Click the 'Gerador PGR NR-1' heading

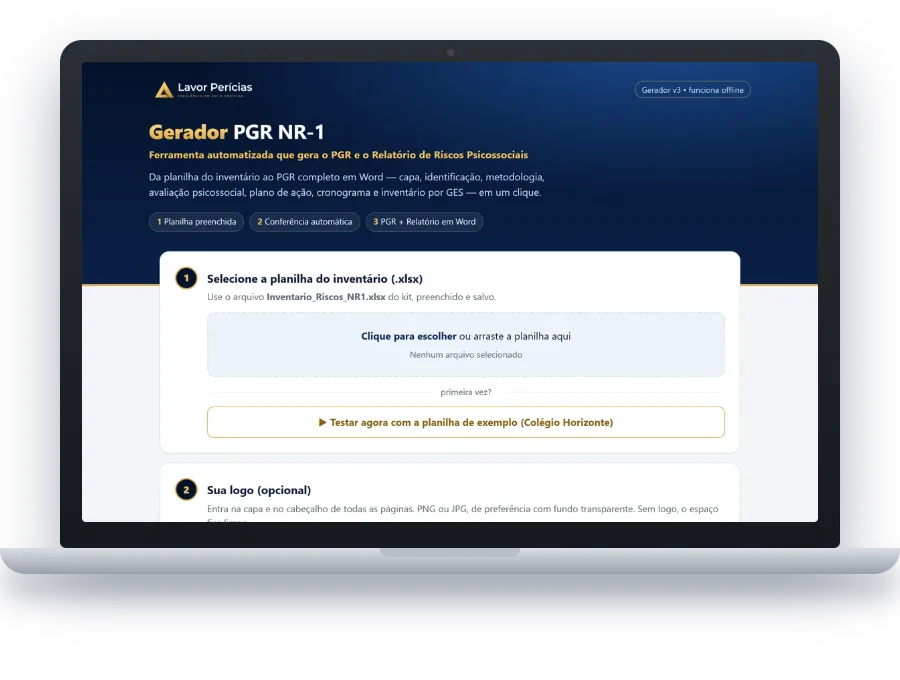point(236,132)
